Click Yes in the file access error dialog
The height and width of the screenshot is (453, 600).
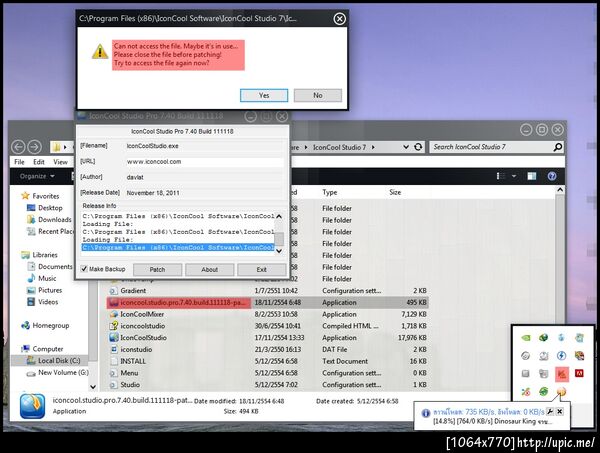click(x=264, y=95)
